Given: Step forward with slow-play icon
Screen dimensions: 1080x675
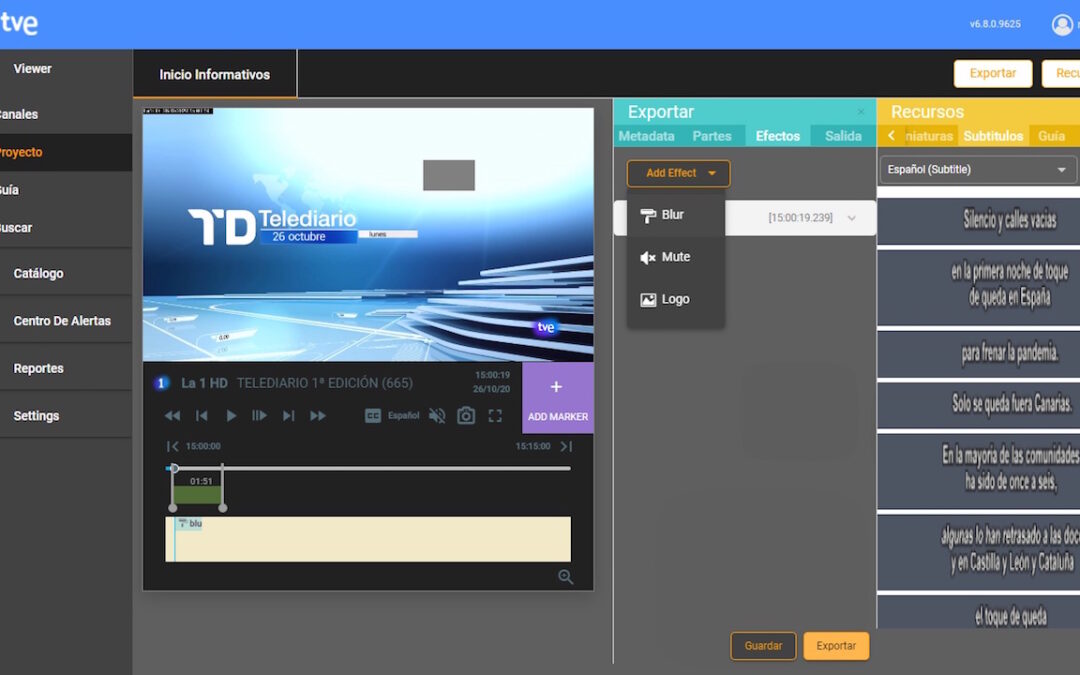Looking at the screenshot, I should click(x=259, y=415).
